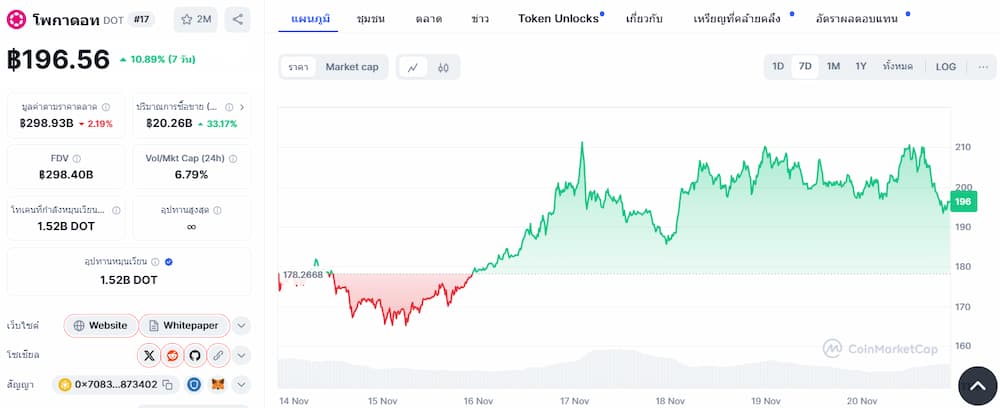The width and height of the screenshot is (1000, 408).
Task: Open the ตลาด tab
Action: (x=429, y=18)
